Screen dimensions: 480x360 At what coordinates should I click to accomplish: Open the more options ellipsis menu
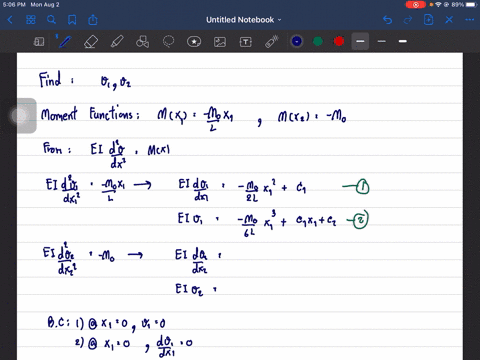pyautogui.click(x=470, y=20)
